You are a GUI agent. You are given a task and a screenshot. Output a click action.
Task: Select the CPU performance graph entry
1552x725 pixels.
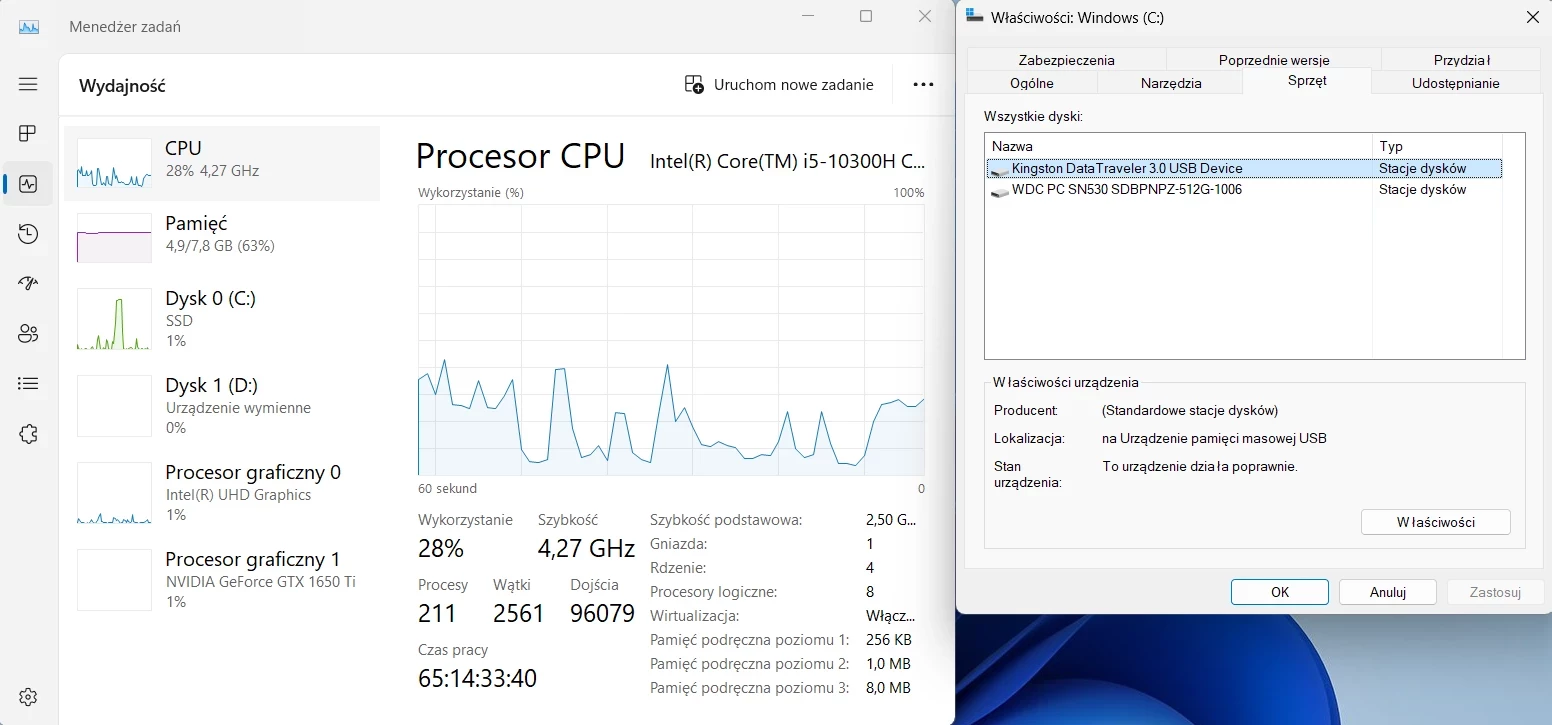pyautogui.click(x=222, y=164)
